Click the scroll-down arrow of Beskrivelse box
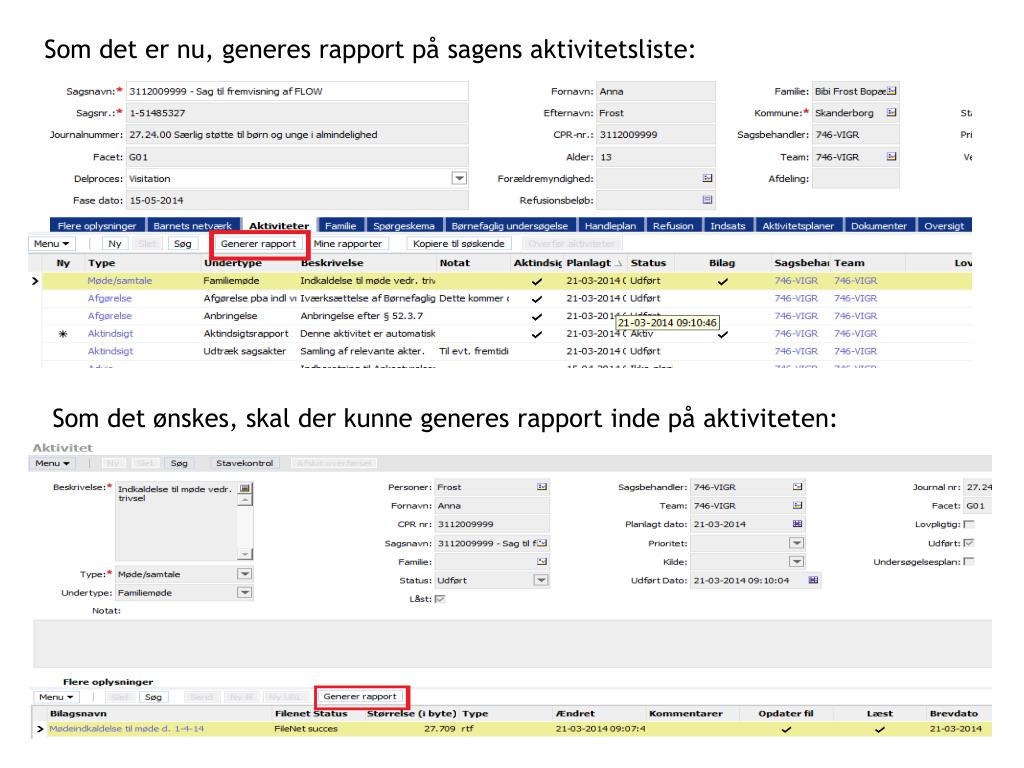Screen dimensions: 1024x768 click(x=245, y=554)
